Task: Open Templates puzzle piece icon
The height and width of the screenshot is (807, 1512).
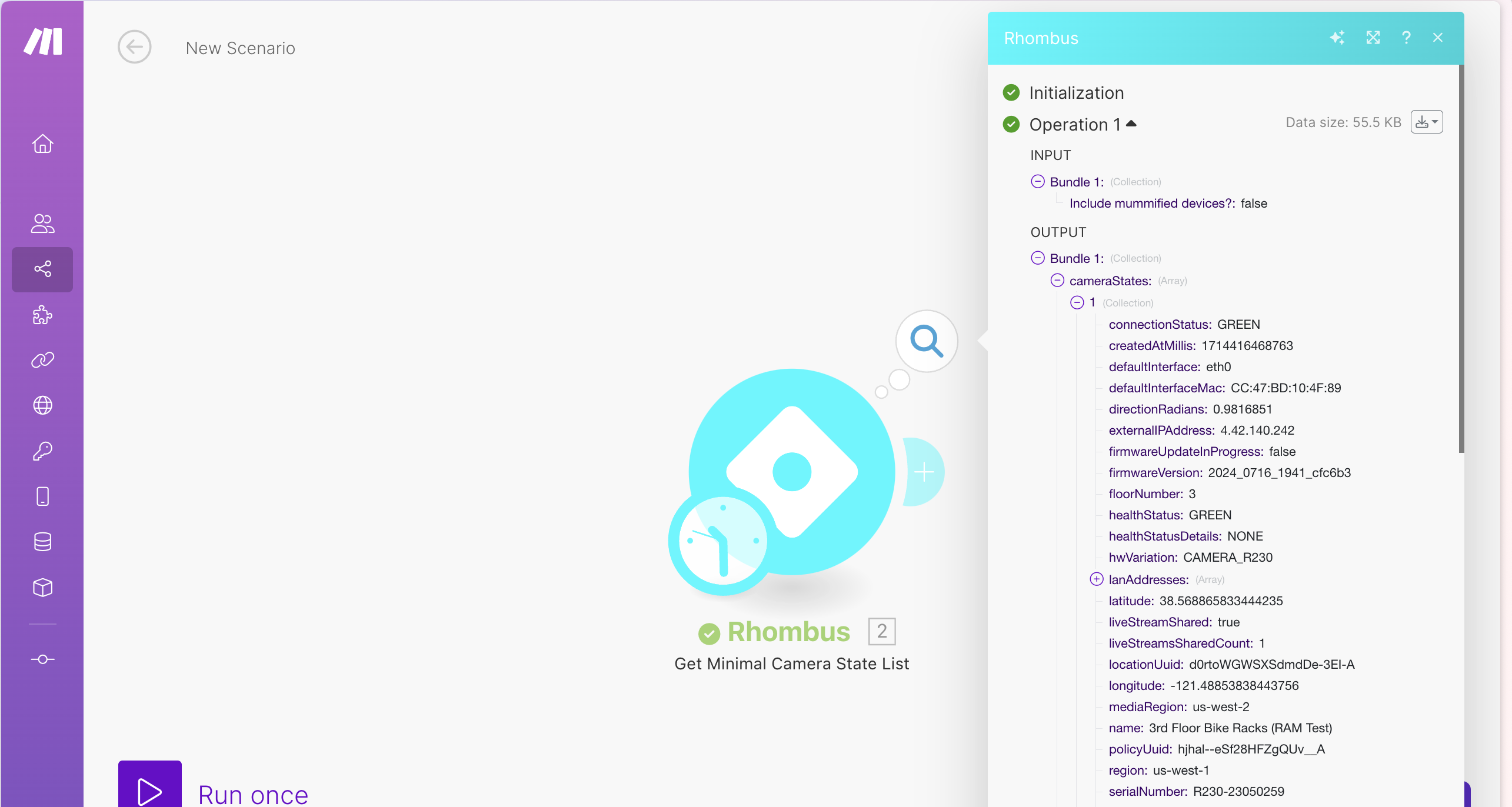Action: pos(42,315)
